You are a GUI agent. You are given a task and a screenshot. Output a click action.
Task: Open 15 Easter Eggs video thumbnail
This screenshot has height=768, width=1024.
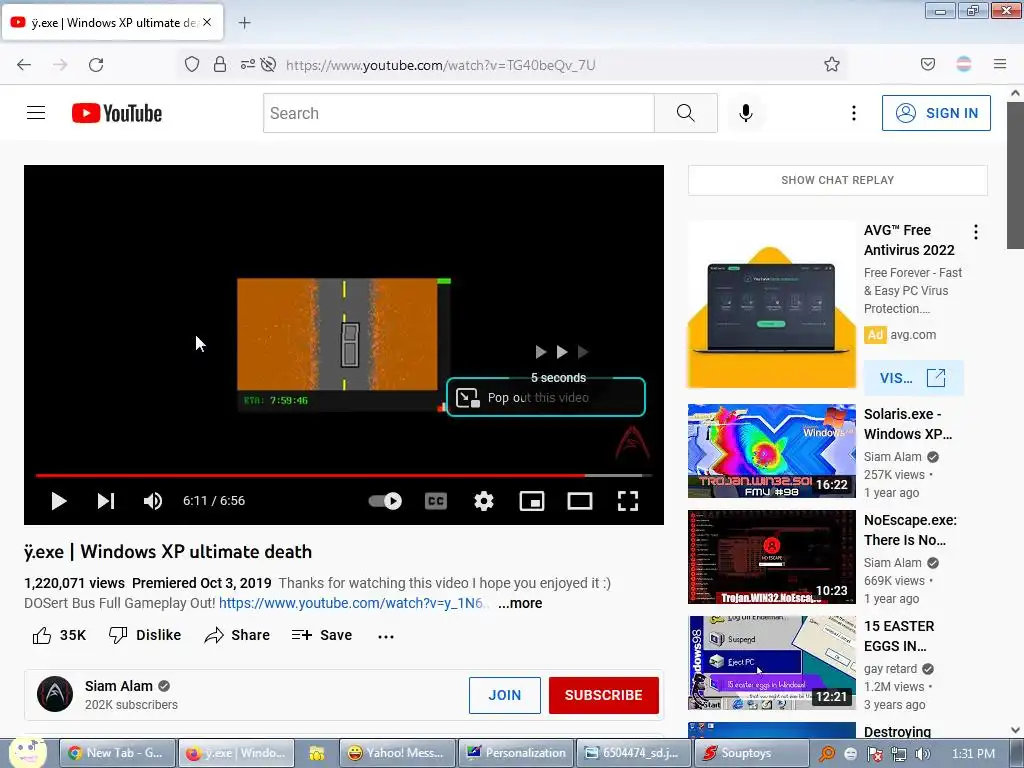click(771, 663)
